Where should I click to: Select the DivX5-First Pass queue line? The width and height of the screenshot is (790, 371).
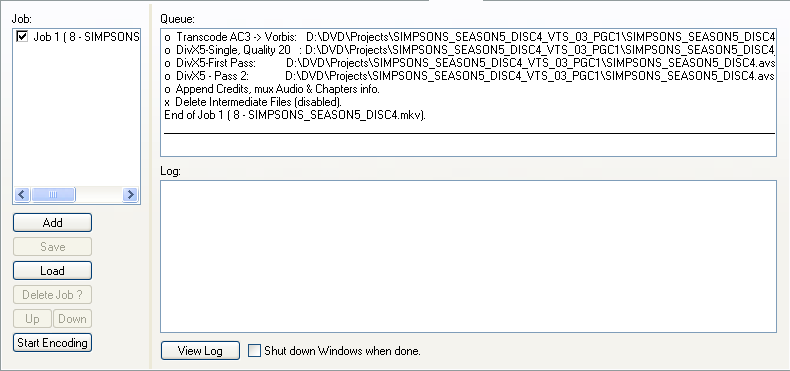469,63
